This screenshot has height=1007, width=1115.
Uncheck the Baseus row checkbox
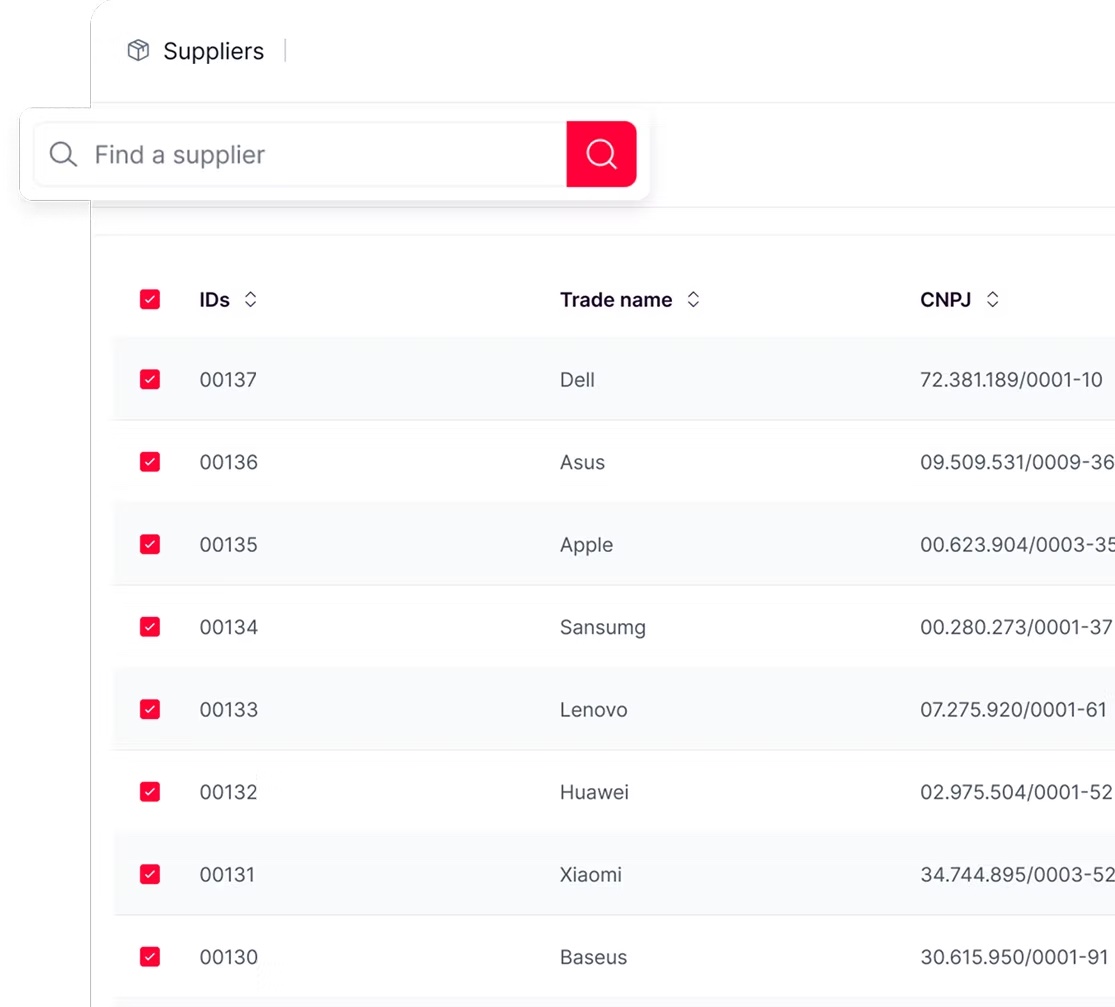pos(150,957)
